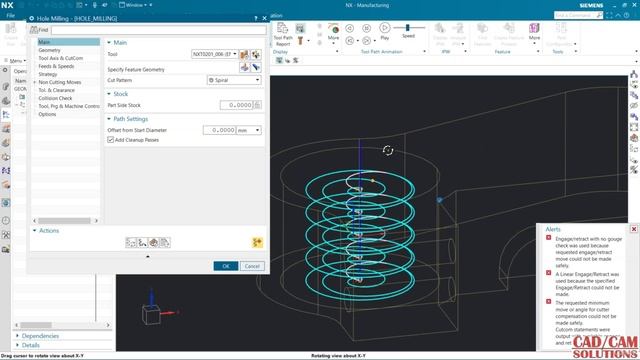The width and height of the screenshot is (640, 360).
Task: Click the Verify tool path action icon
Action: (x=153, y=243)
